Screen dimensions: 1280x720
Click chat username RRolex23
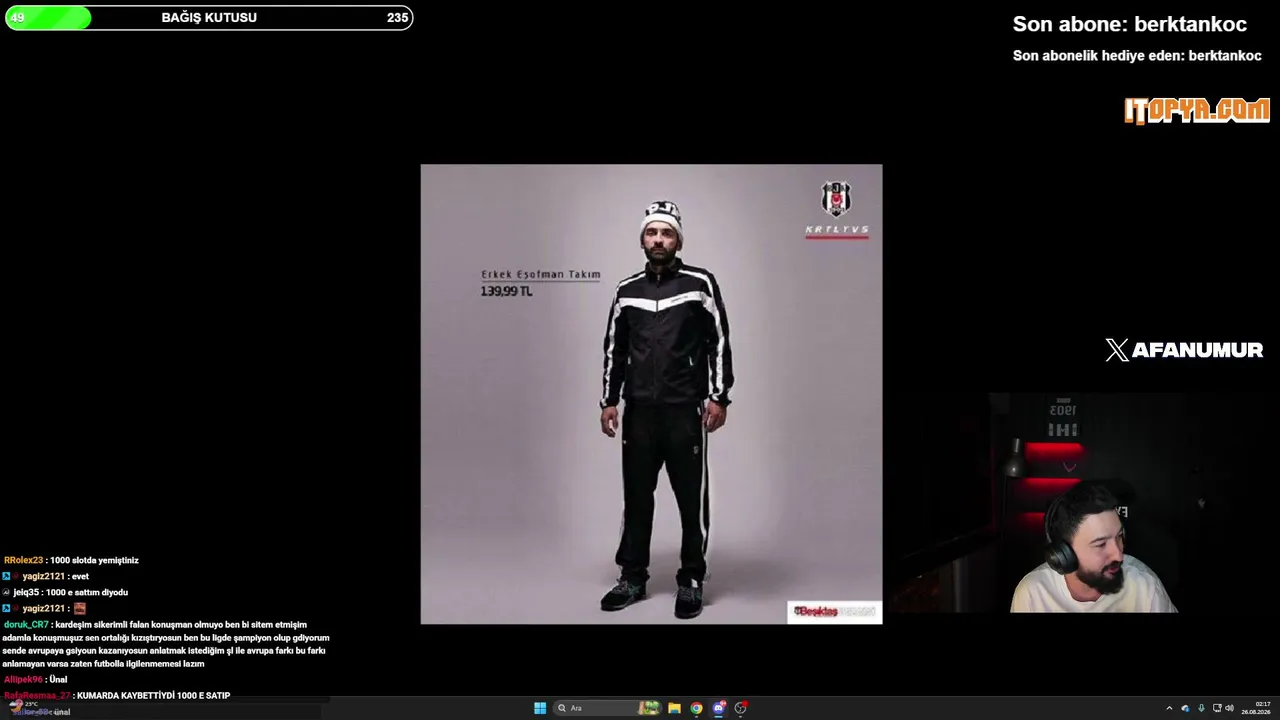point(23,561)
